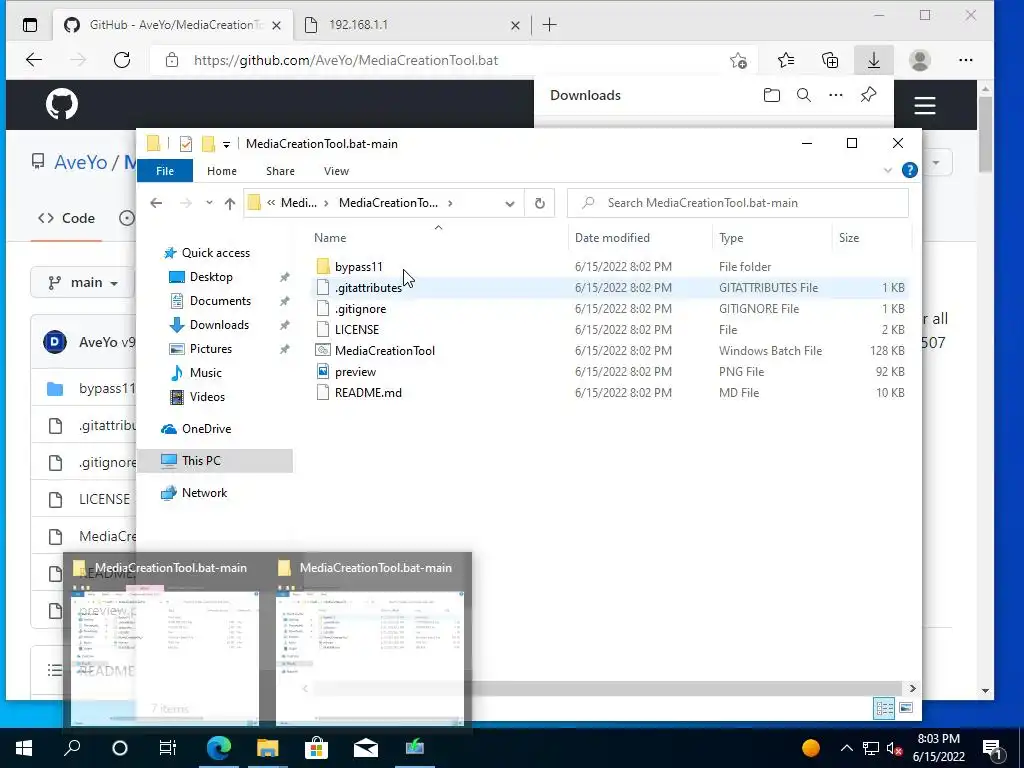Expand address bar history dropdown
This screenshot has height=768, width=1024.
pyautogui.click(x=509, y=203)
